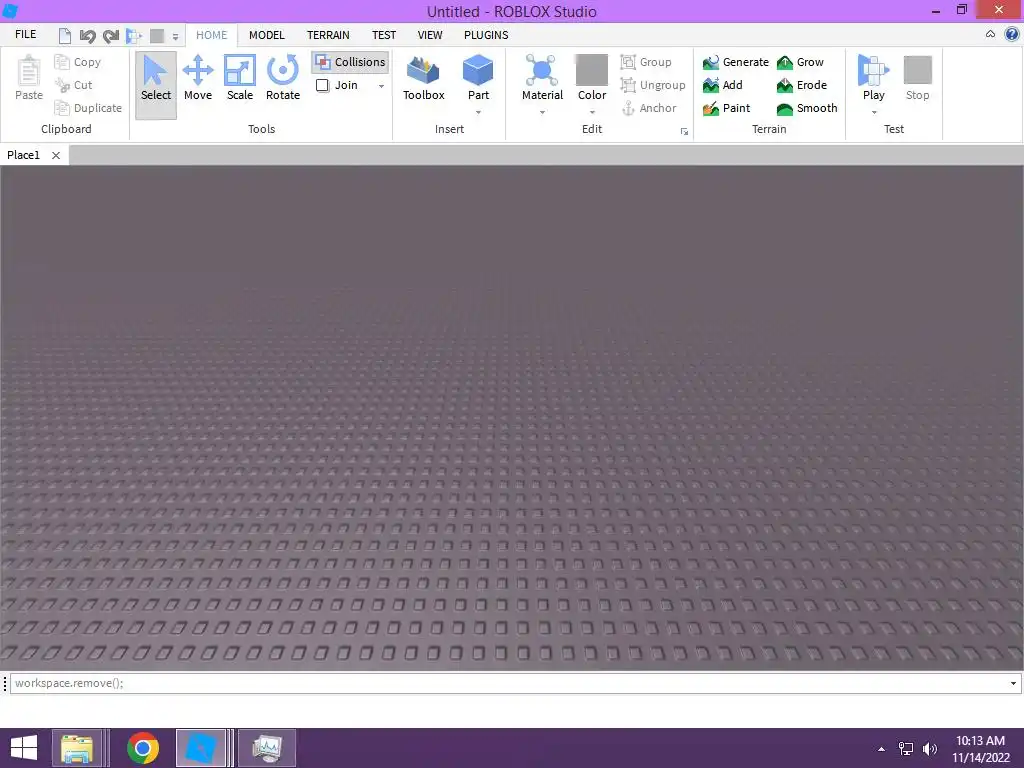Image resolution: width=1024 pixels, height=768 pixels.
Task: Toggle Anchor on the selection
Action: 648,108
